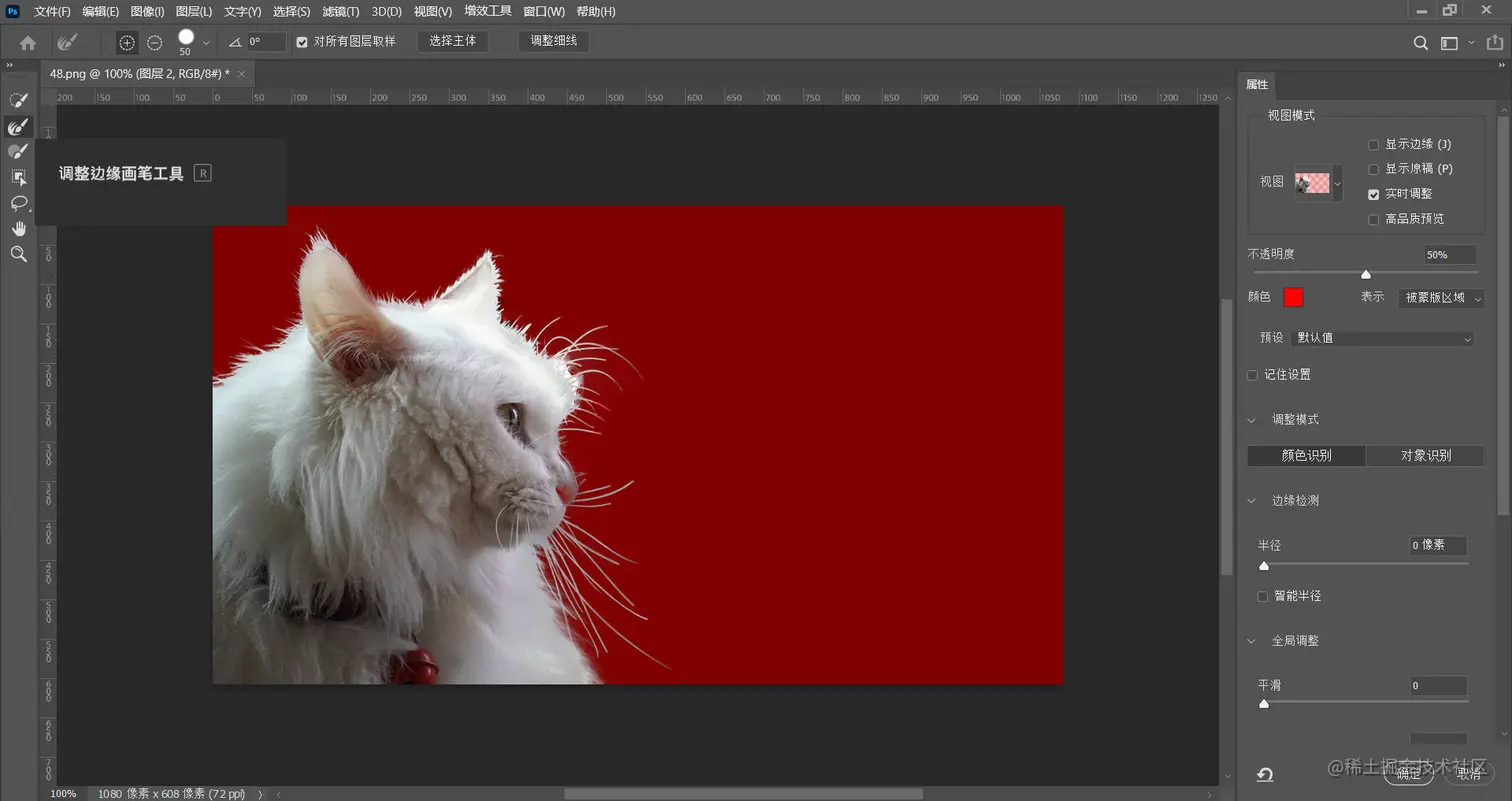Click the reset workspace undo arrow icon
The height and width of the screenshot is (801, 1512).
[1265, 775]
